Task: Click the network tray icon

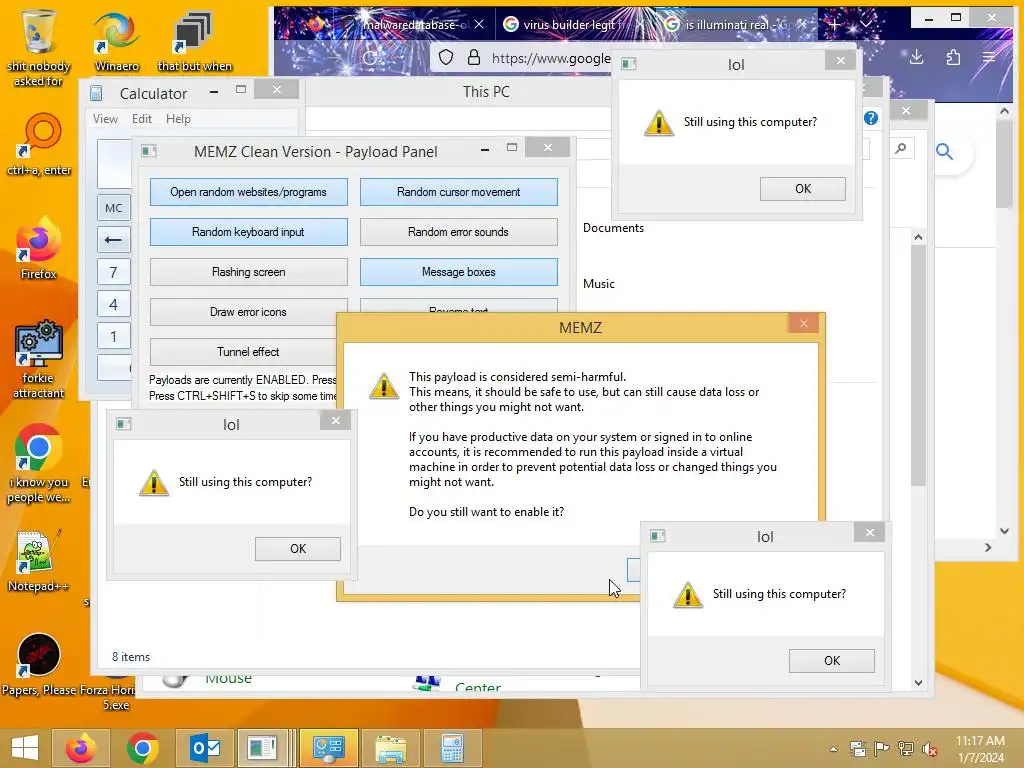Action: pos(906,748)
